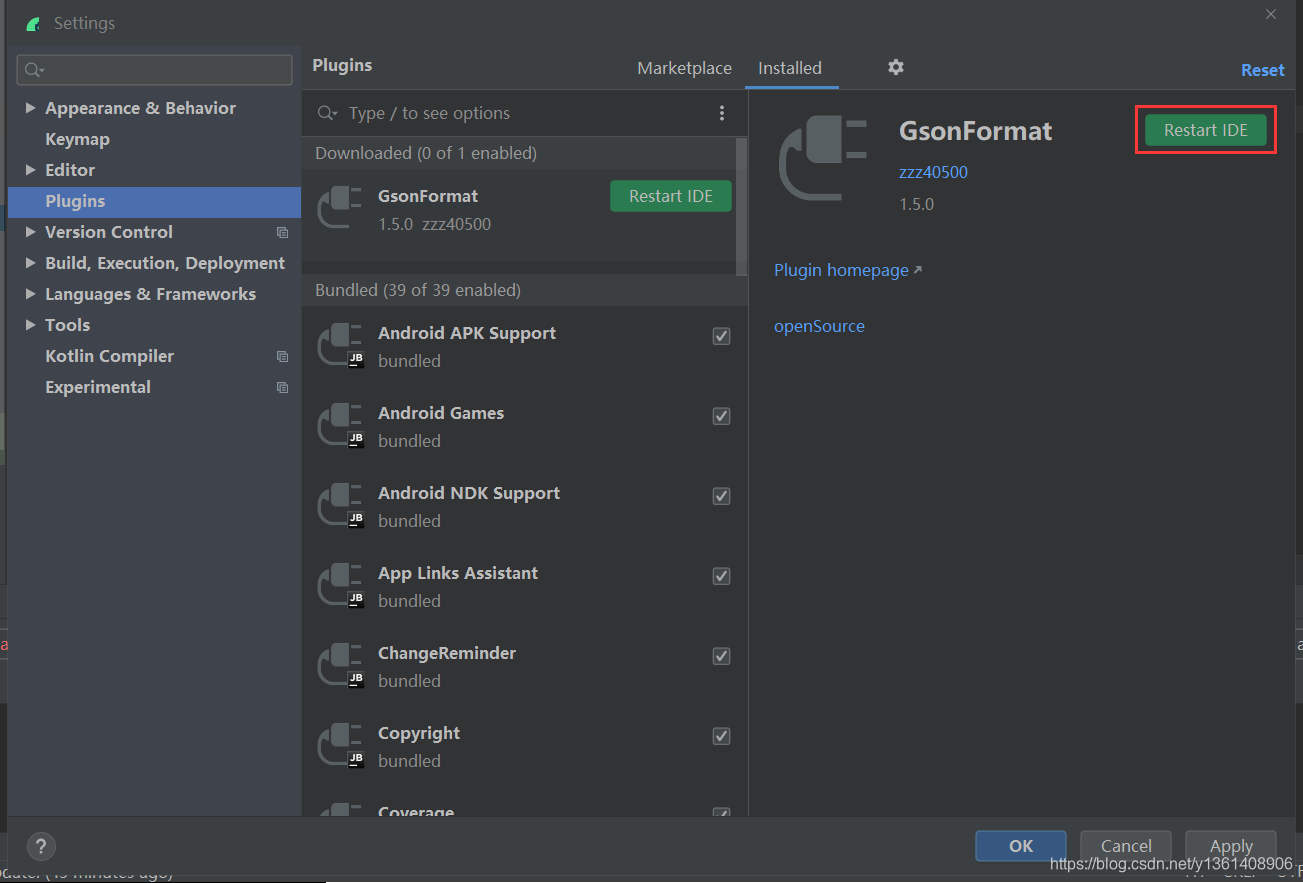Expand Appearance & Behavior settings
1303x883 pixels.
(x=31, y=108)
